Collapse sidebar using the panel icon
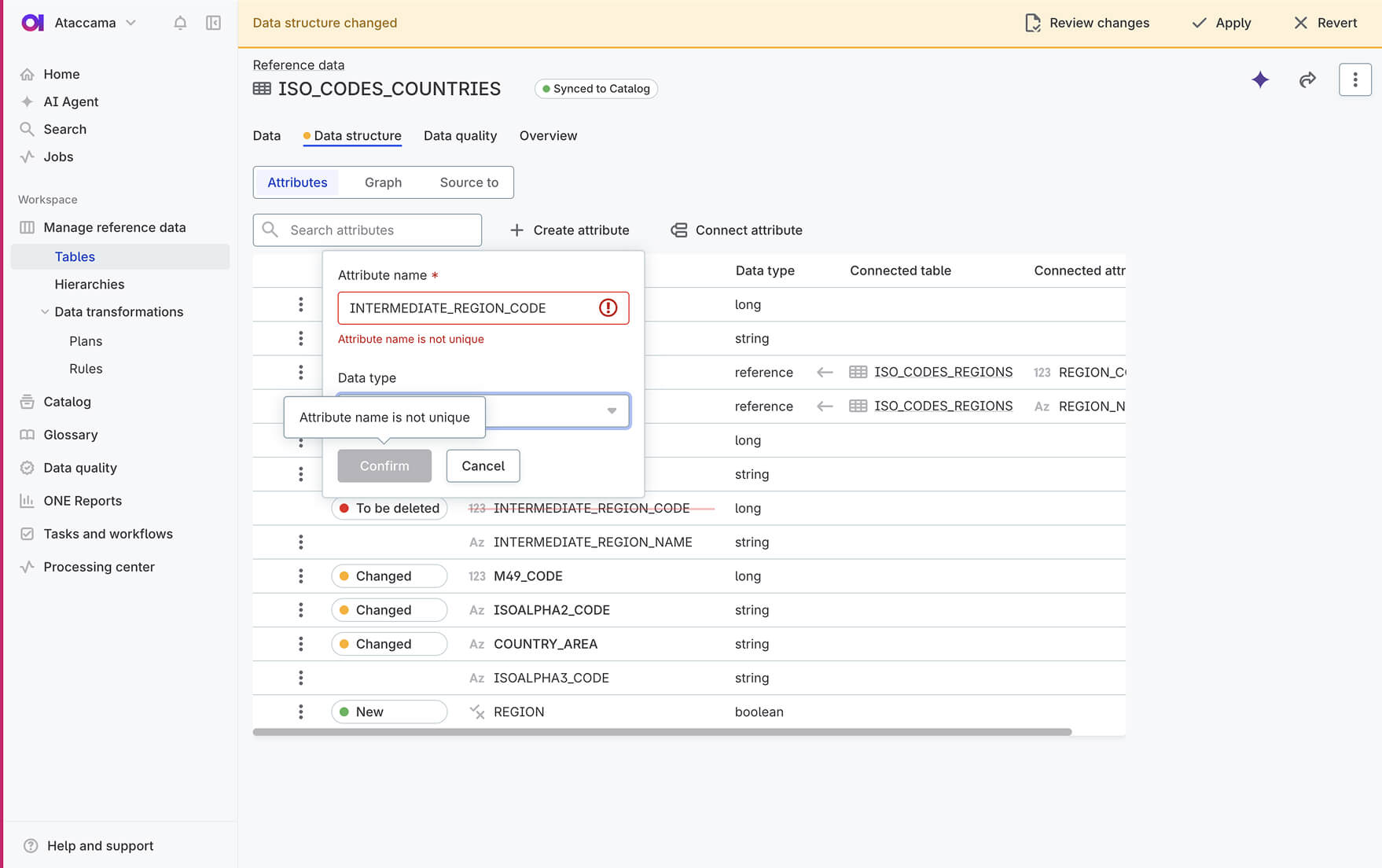Screen dimensions: 1382x868 point(213,23)
